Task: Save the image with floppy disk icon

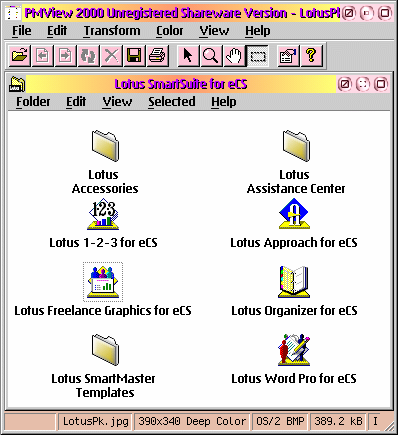Action: (134, 55)
